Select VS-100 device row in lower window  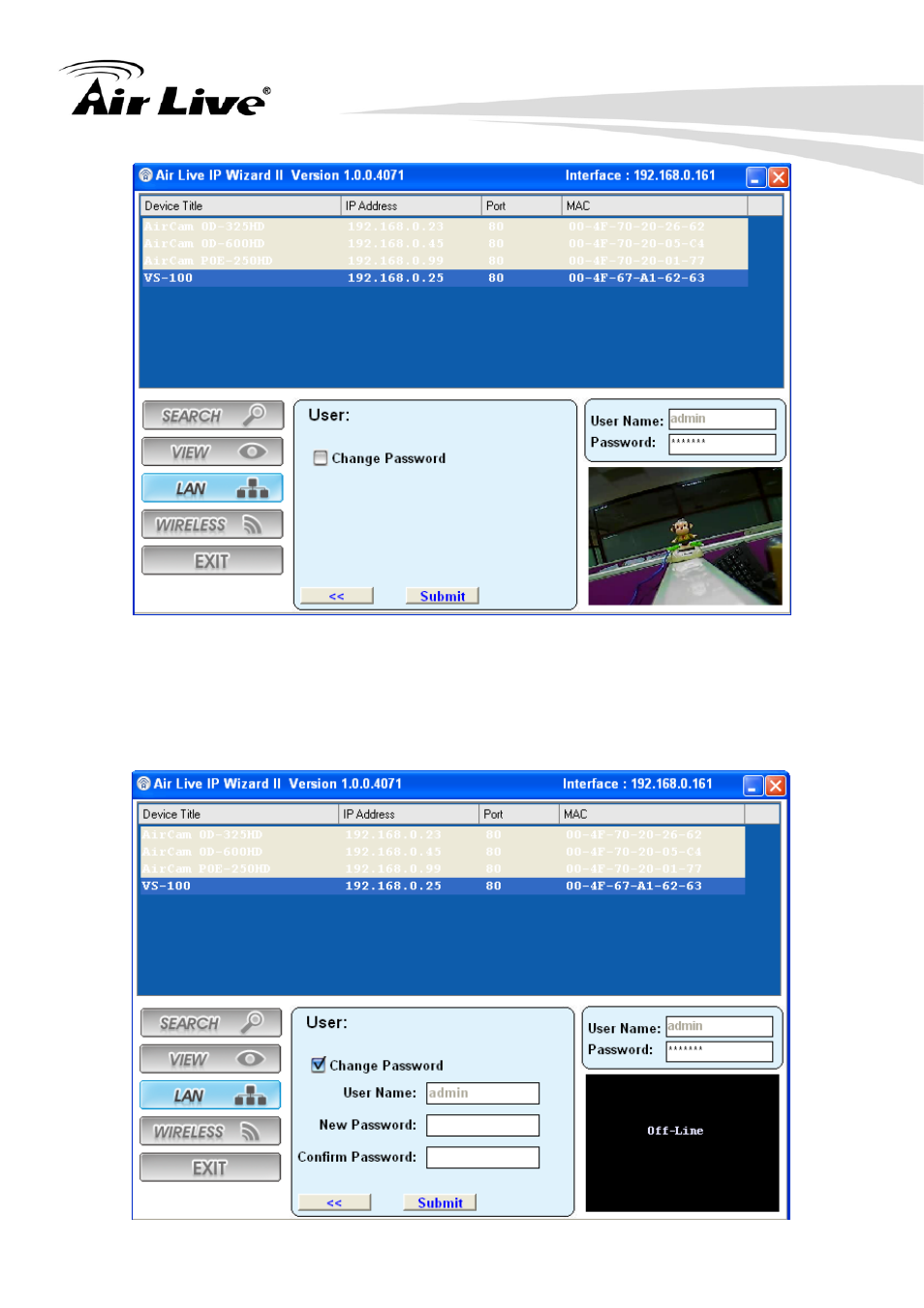point(442,887)
